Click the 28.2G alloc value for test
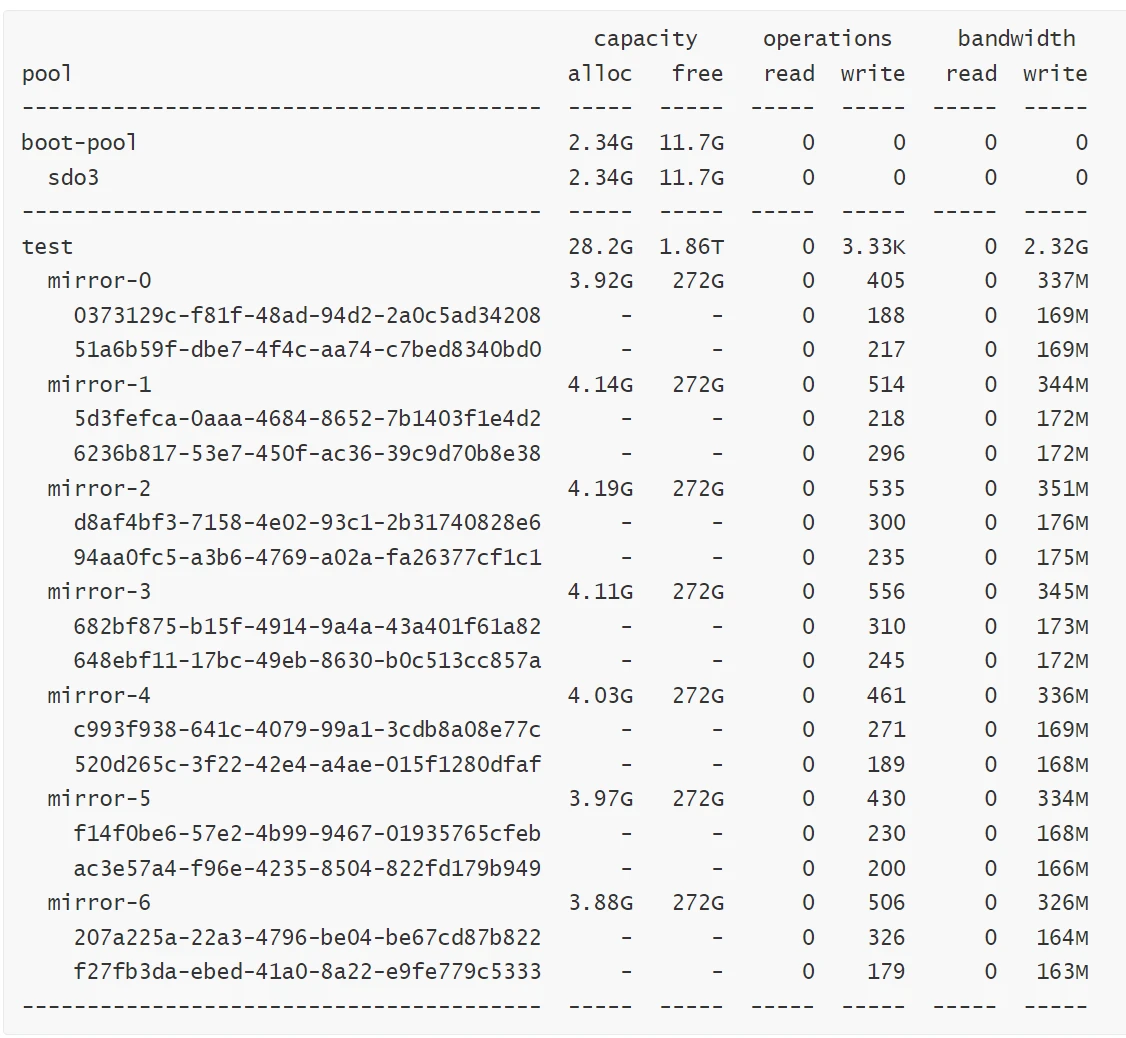Image resolution: width=1126 pixels, height=1038 pixels. tap(600, 247)
